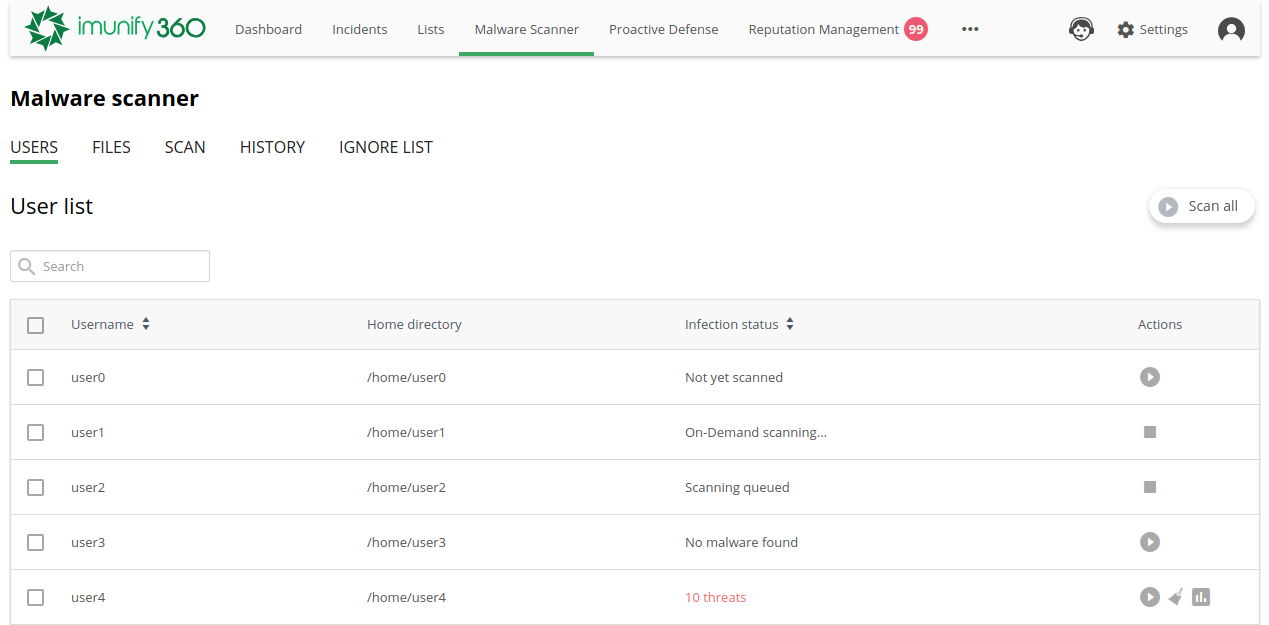Check the user1 row checkbox

tap(36, 432)
